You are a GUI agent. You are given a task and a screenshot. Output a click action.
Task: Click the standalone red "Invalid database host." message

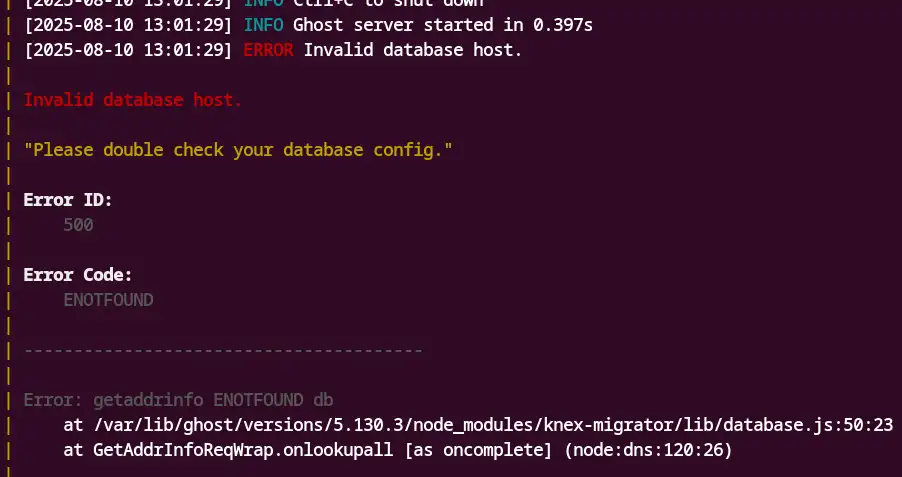coord(132,100)
